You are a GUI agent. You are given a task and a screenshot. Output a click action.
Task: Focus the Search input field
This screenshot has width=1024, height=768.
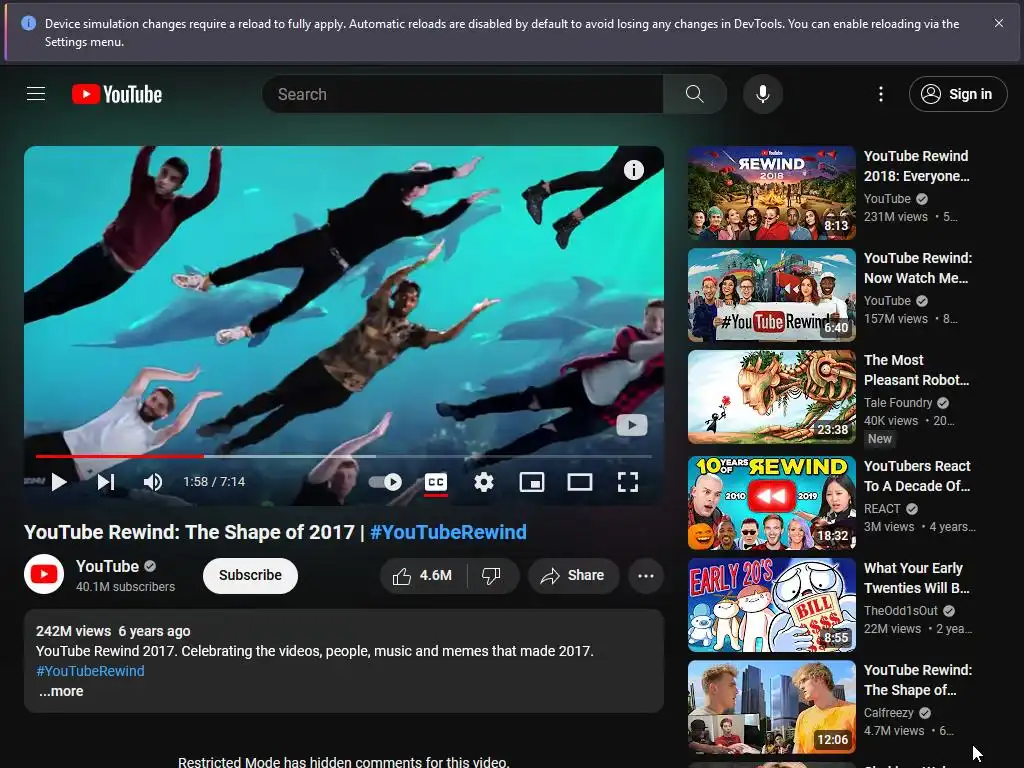click(x=462, y=94)
